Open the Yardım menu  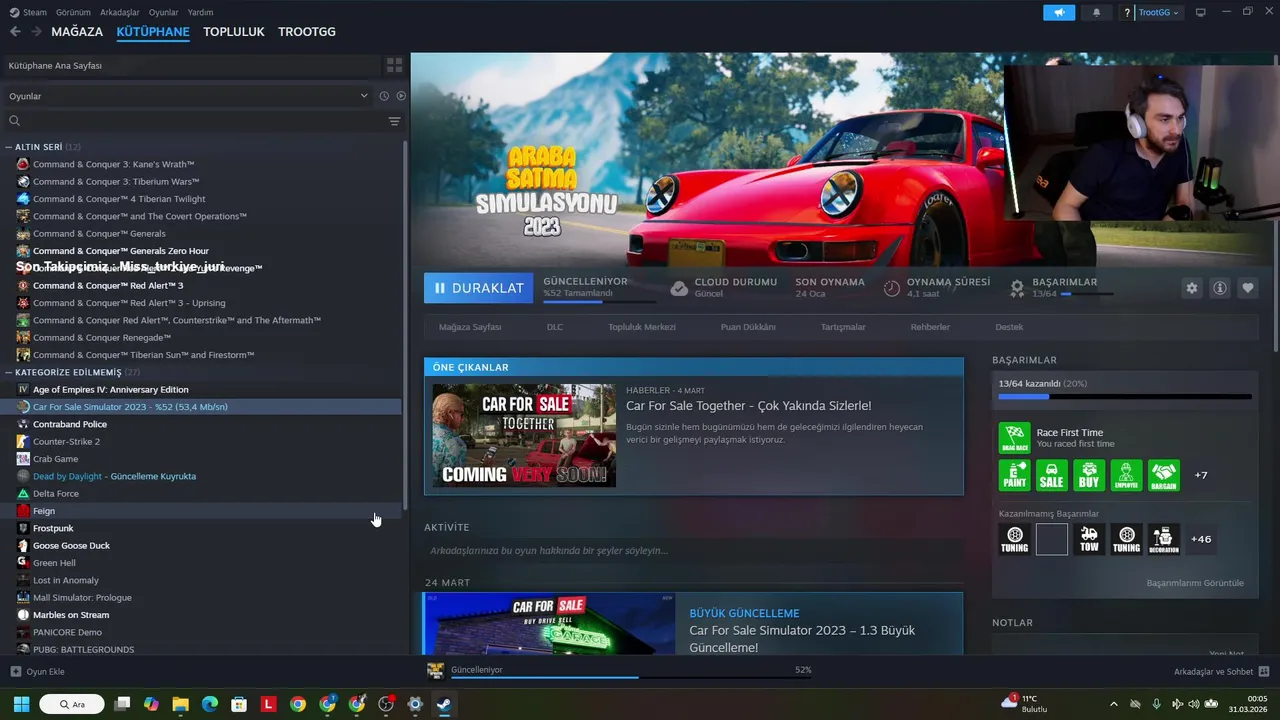pos(200,12)
